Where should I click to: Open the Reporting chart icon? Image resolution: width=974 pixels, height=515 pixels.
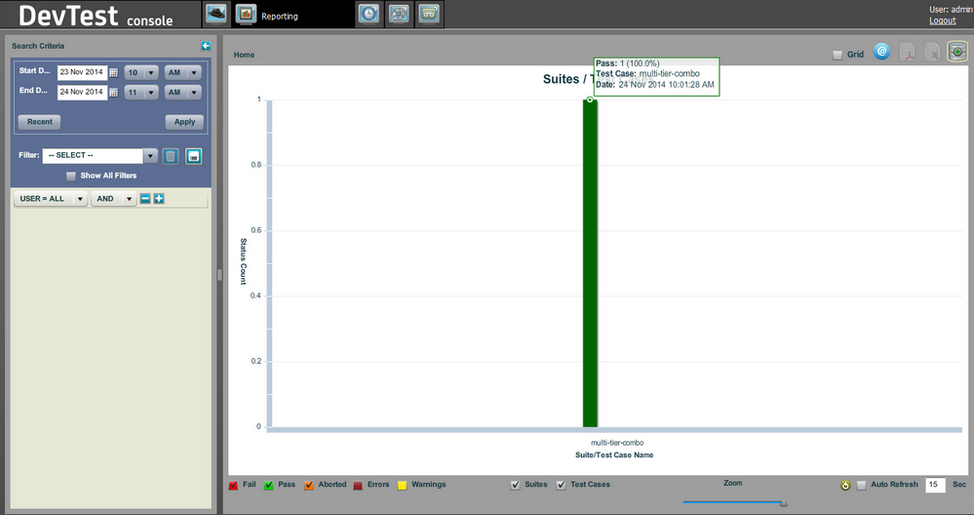pyautogui.click(x=246, y=14)
